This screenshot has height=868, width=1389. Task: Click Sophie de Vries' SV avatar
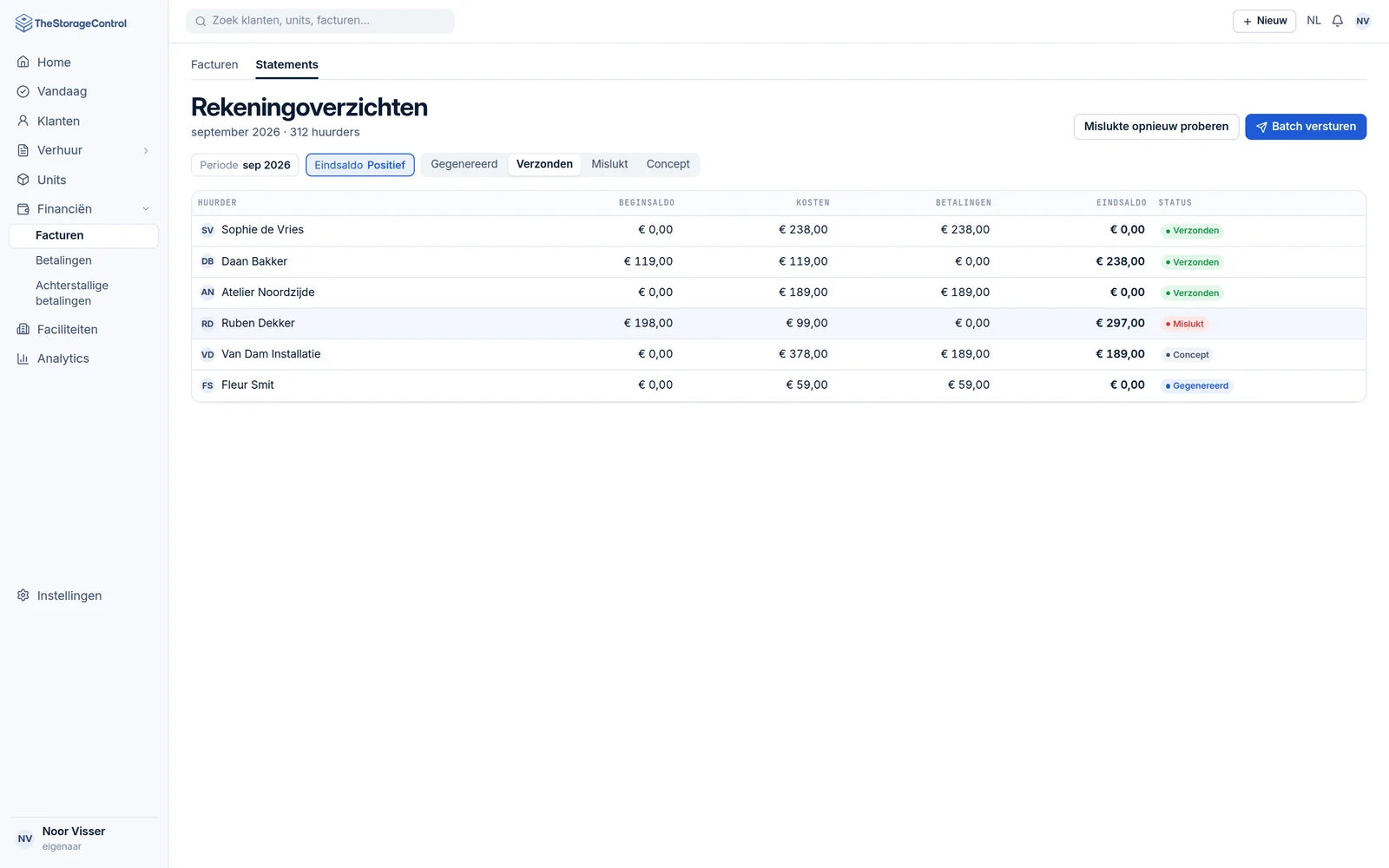207,230
